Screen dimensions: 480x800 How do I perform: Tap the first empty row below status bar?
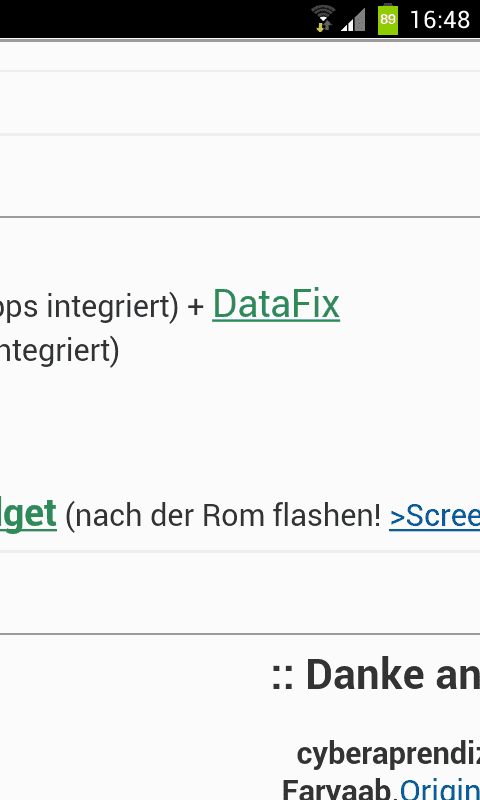[x=240, y=56]
